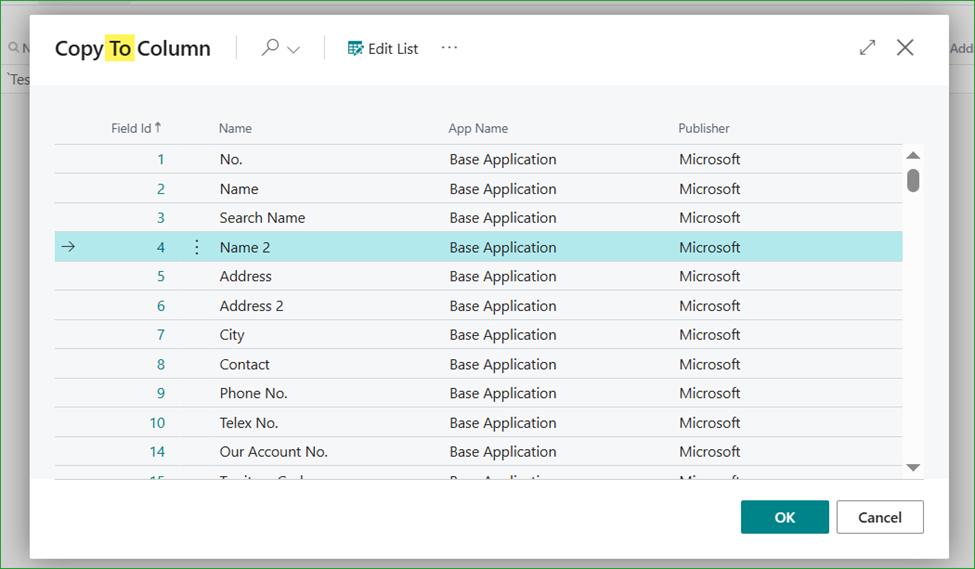The height and width of the screenshot is (569, 975).
Task: Click Microsoft in the Search Name row
Action: (709, 218)
